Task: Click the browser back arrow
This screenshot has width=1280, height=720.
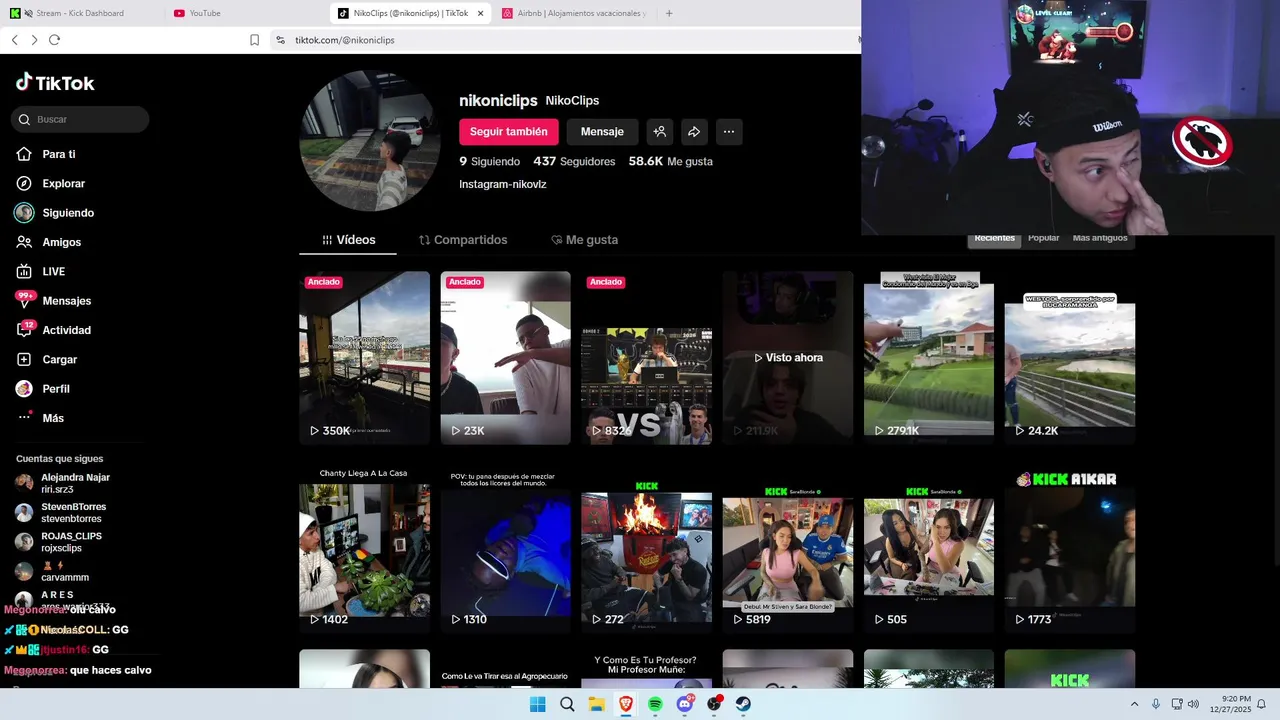Action: pyautogui.click(x=15, y=40)
